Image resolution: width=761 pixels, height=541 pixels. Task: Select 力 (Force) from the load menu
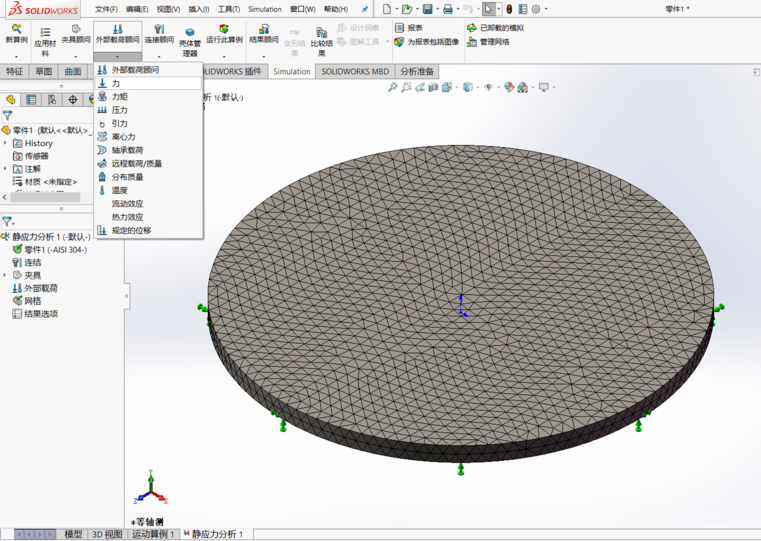click(x=149, y=83)
